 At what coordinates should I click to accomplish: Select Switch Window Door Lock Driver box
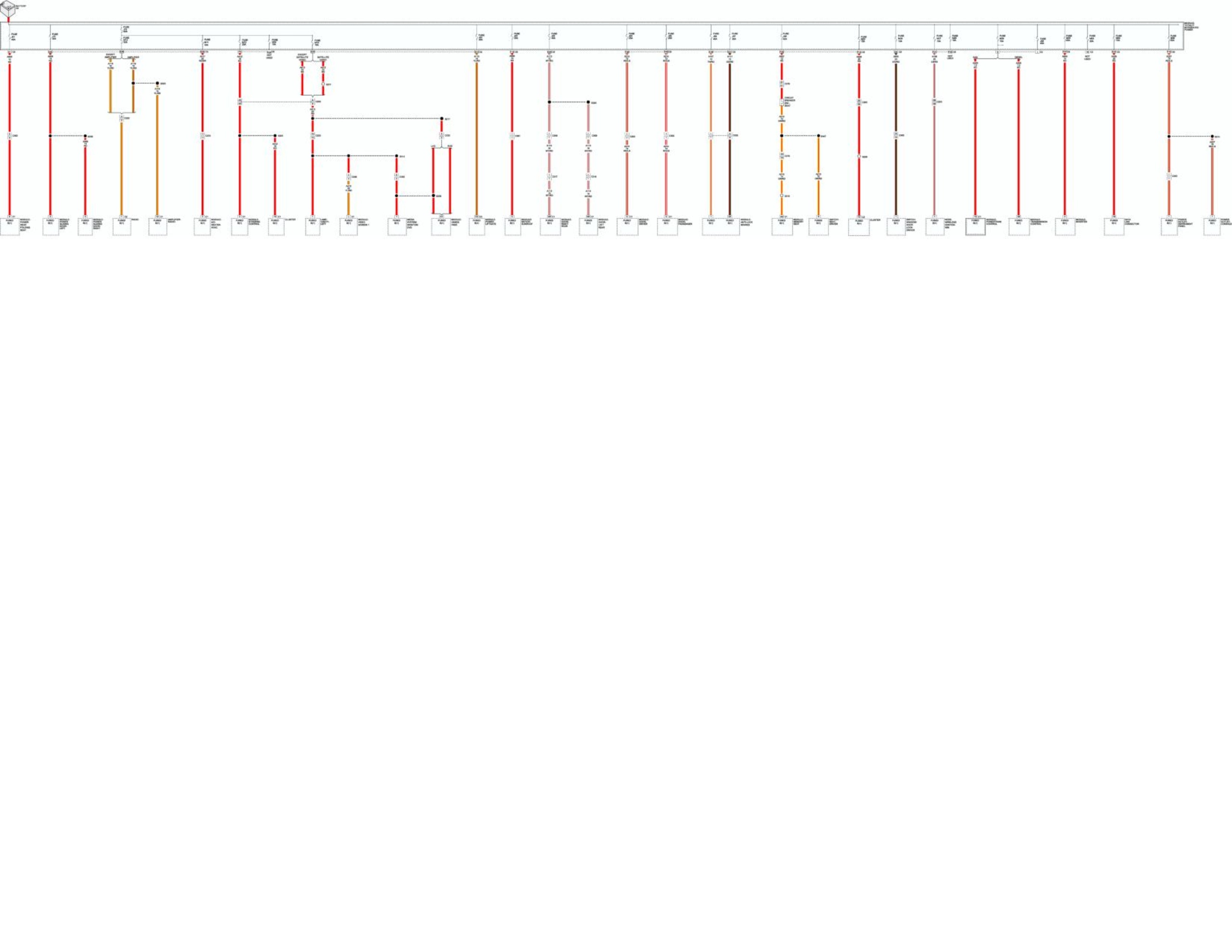click(x=896, y=226)
